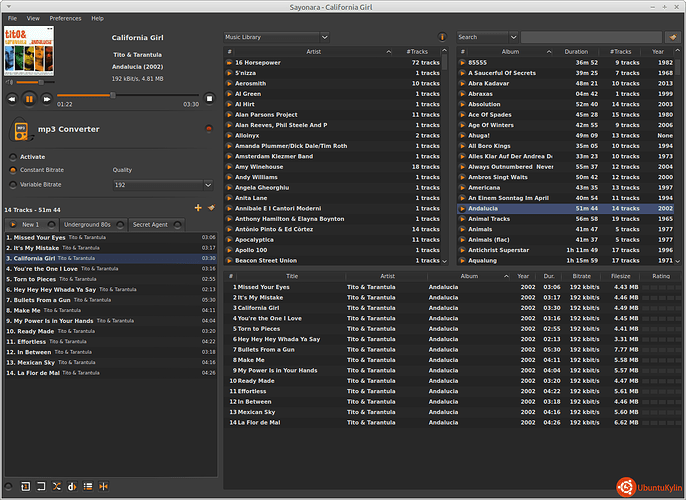686x500 pixels.
Task: Open the Preferences menu
Action: click(65, 18)
